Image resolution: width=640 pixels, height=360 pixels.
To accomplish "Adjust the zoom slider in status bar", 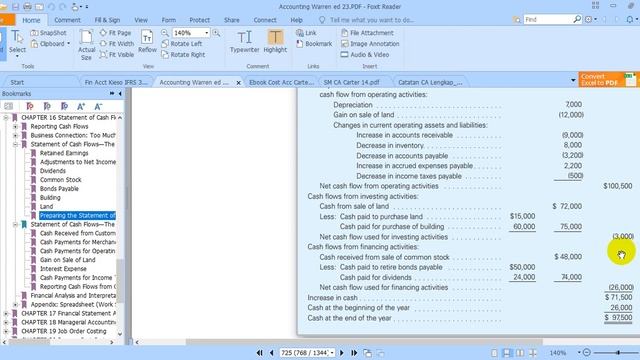I will coord(618,352).
